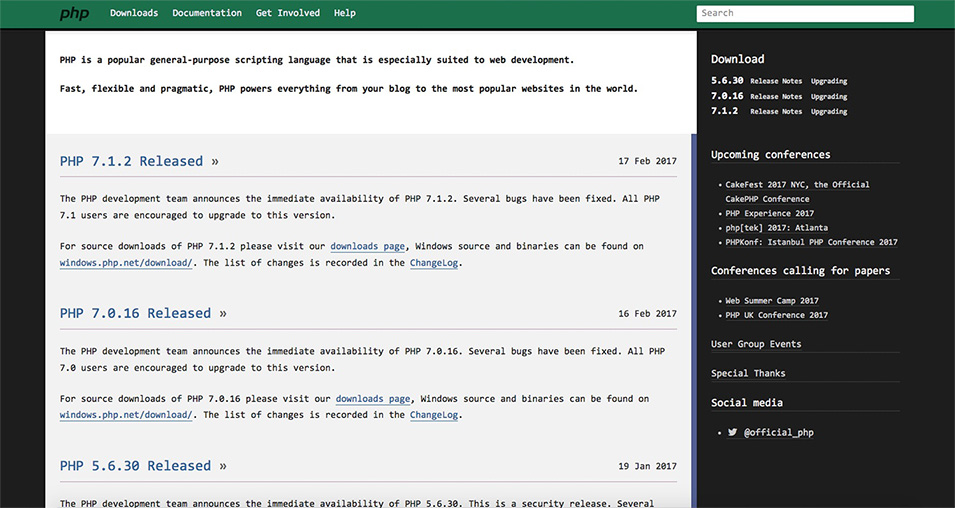Select version 7.1.2 in Download sidebar

click(x=724, y=111)
